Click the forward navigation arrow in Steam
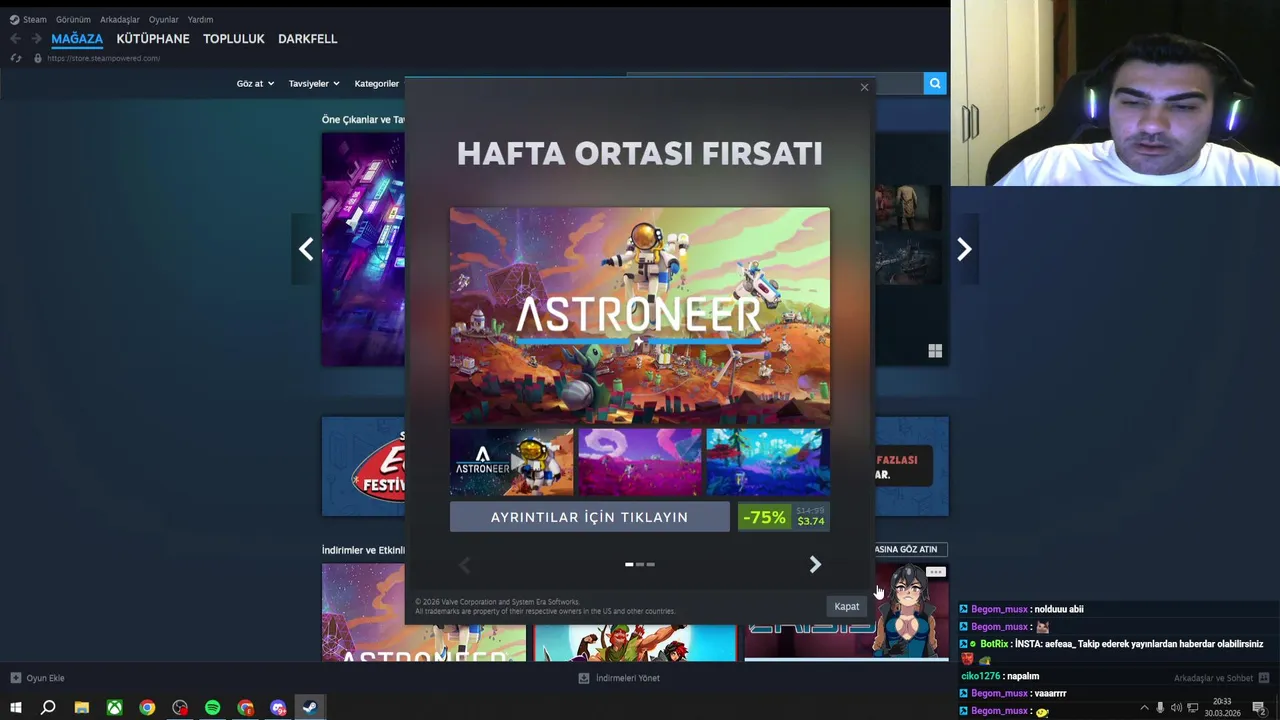The width and height of the screenshot is (1280, 720). (x=36, y=39)
